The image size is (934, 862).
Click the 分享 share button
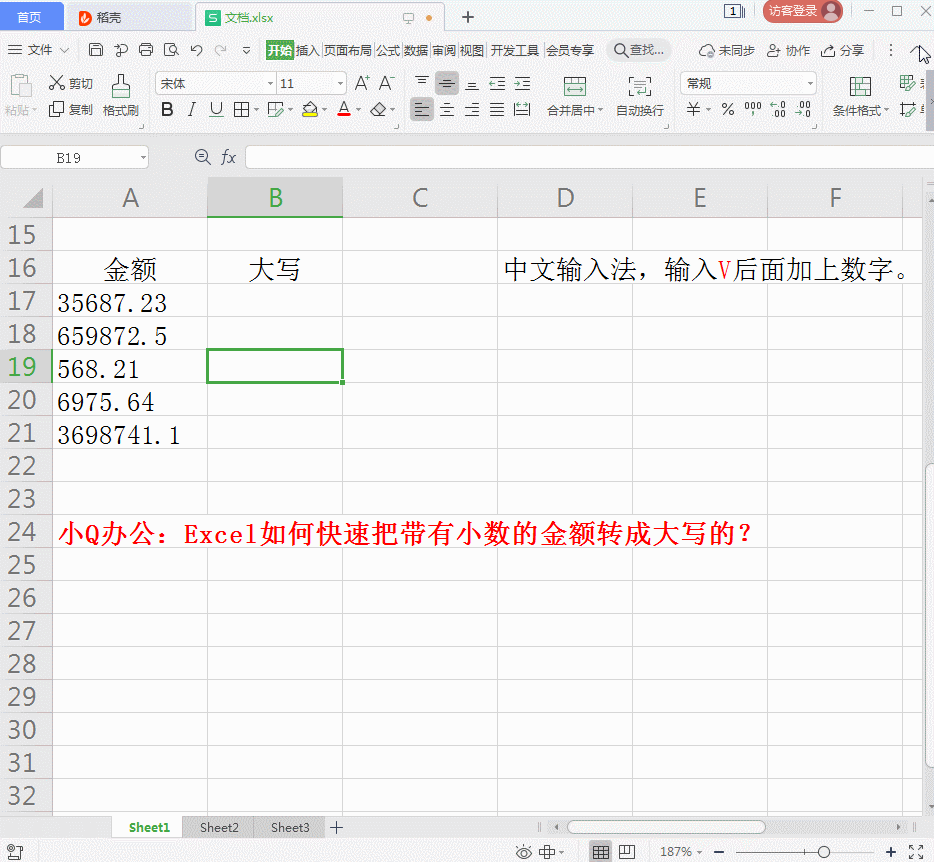842,51
